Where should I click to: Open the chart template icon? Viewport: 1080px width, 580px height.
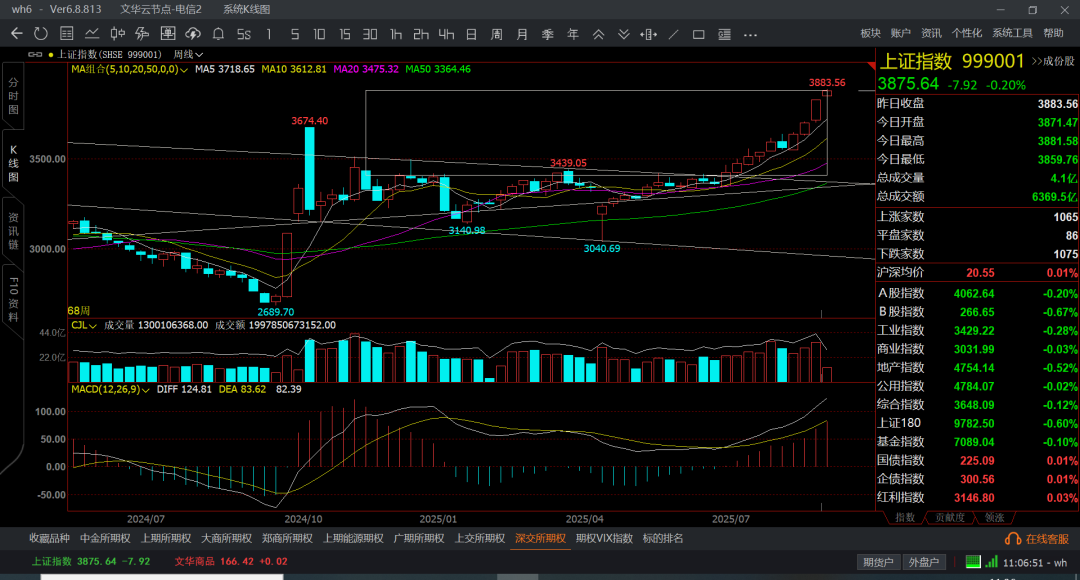168,34
